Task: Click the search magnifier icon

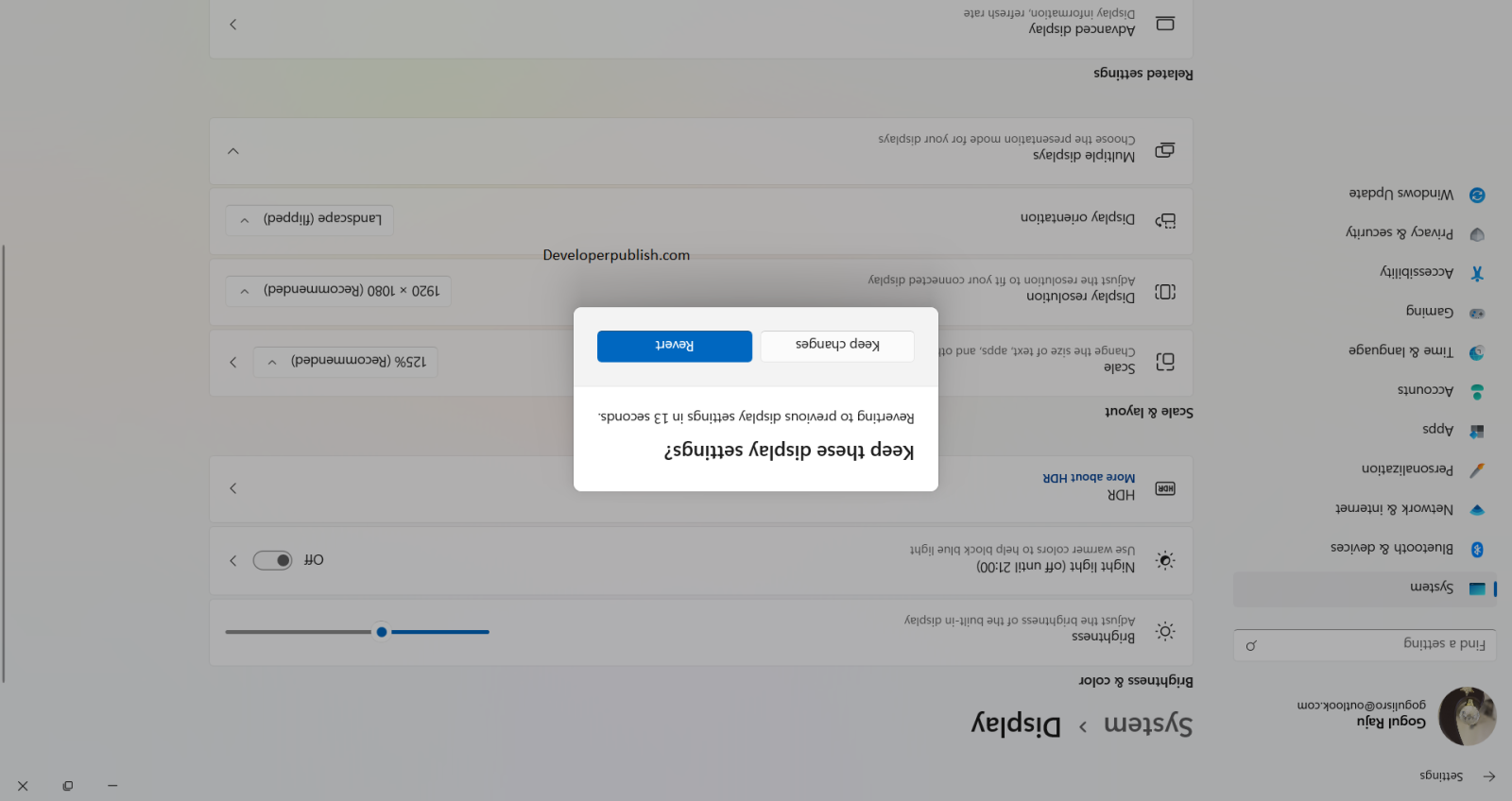Action: click(1251, 646)
